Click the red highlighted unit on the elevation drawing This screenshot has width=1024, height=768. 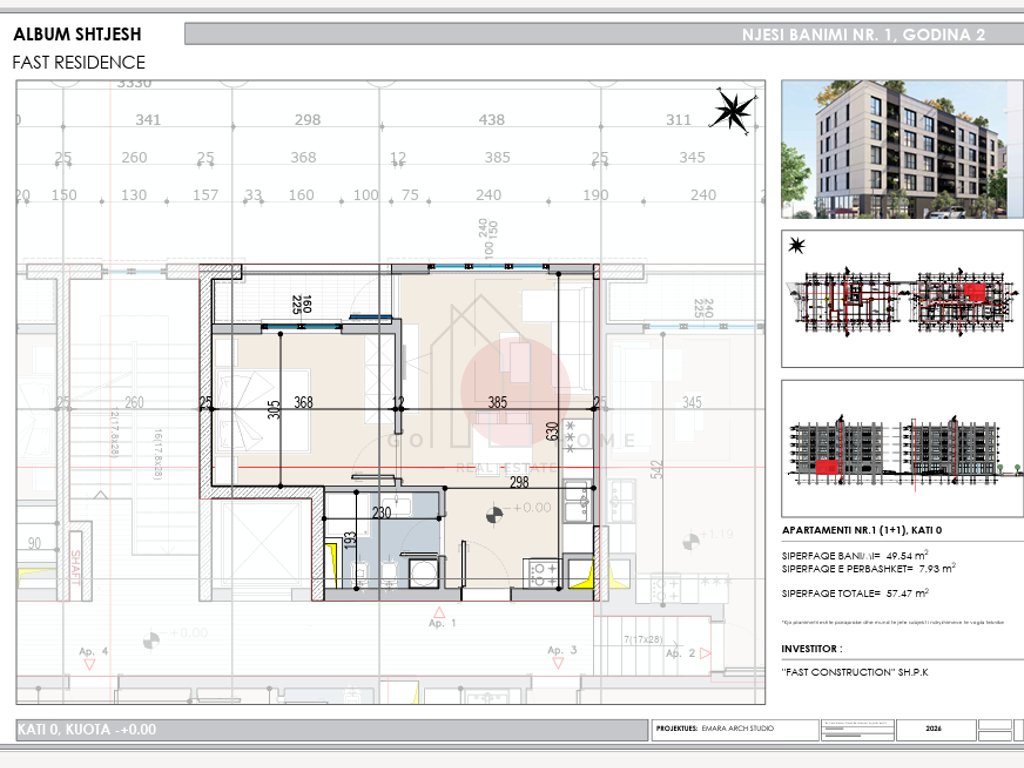[827, 467]
